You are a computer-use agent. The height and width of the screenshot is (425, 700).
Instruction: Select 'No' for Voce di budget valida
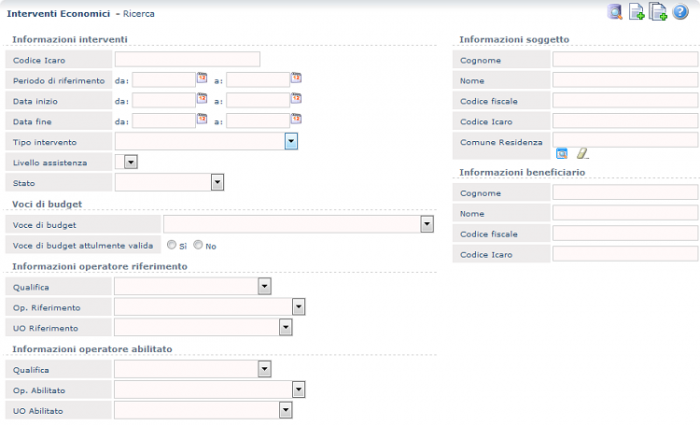[198, 244]
